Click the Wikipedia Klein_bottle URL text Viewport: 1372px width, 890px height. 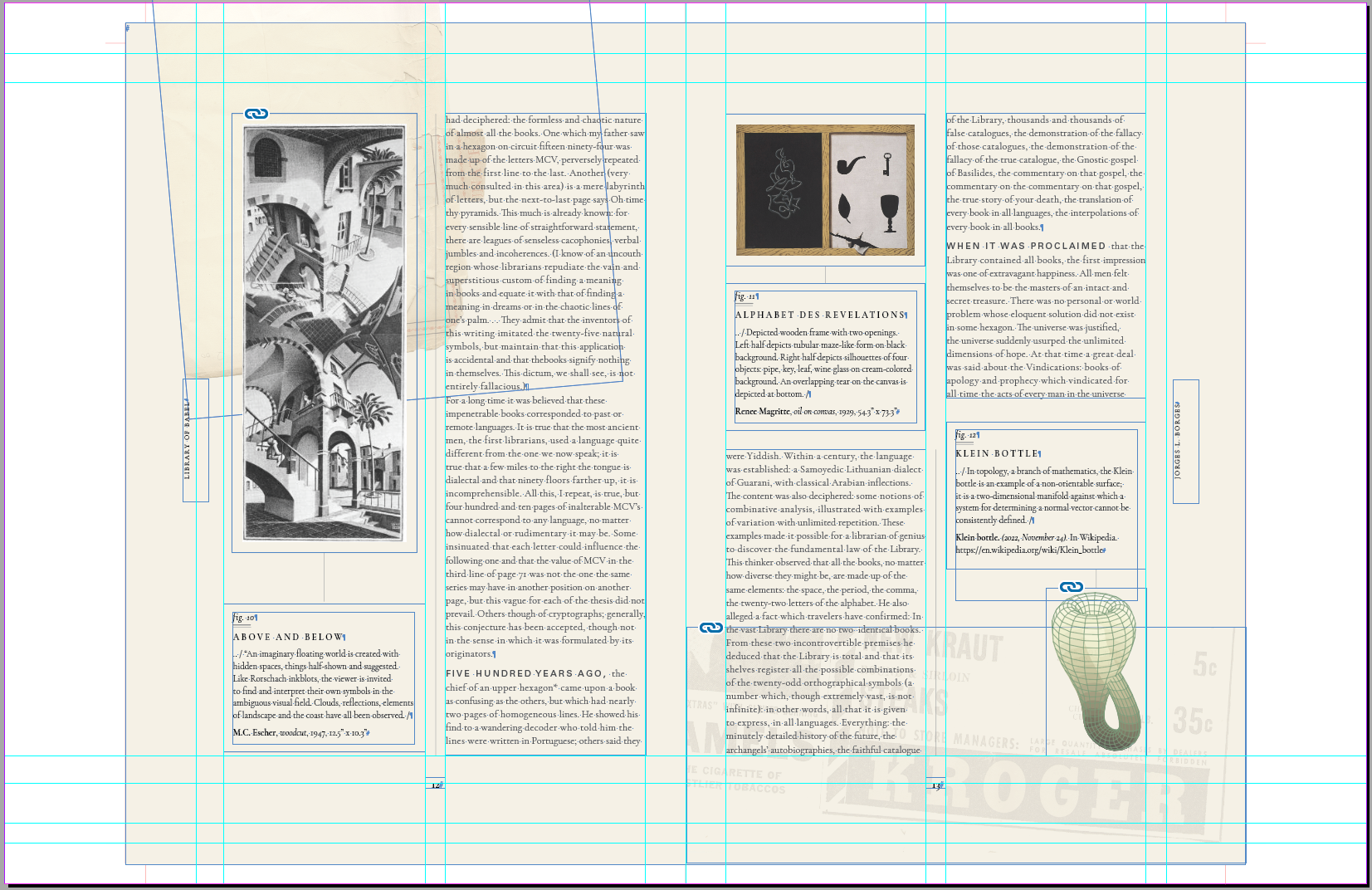(x=1030, y=550)
